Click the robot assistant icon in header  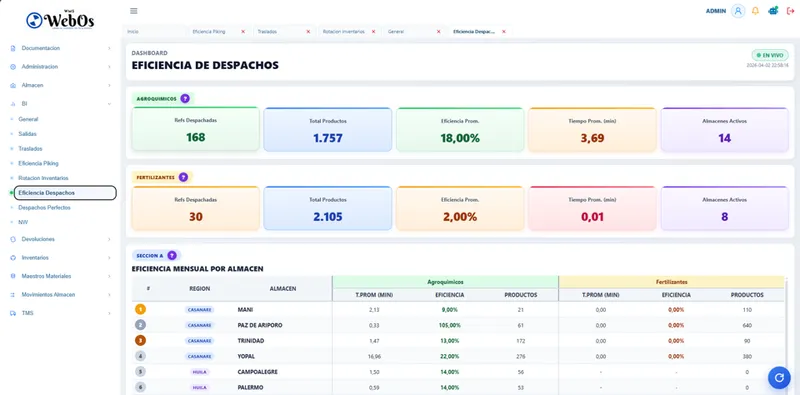pos(773,11)
